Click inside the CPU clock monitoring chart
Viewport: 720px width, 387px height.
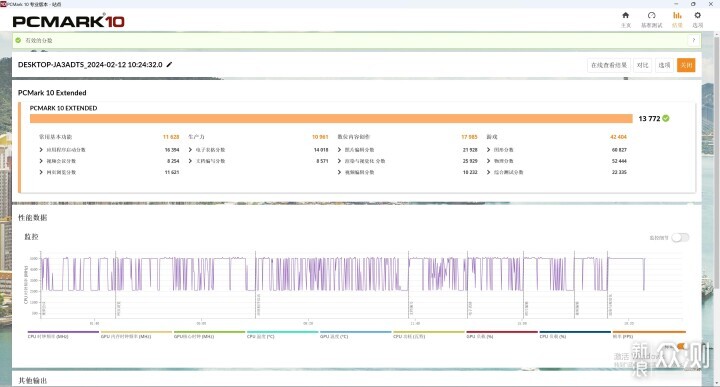point(361,285)
